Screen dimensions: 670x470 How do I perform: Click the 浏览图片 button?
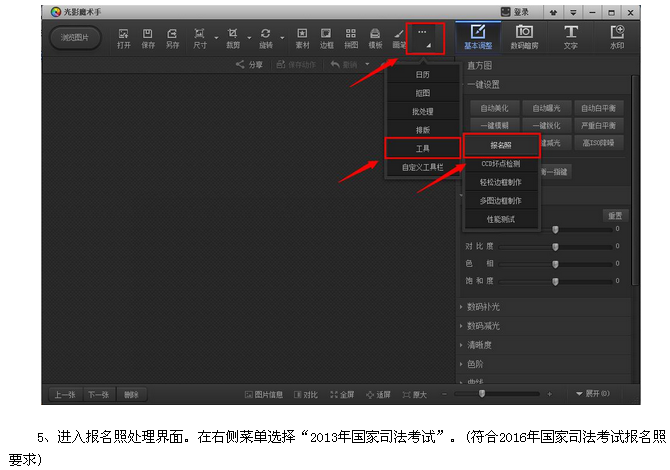tap(75, 38)
